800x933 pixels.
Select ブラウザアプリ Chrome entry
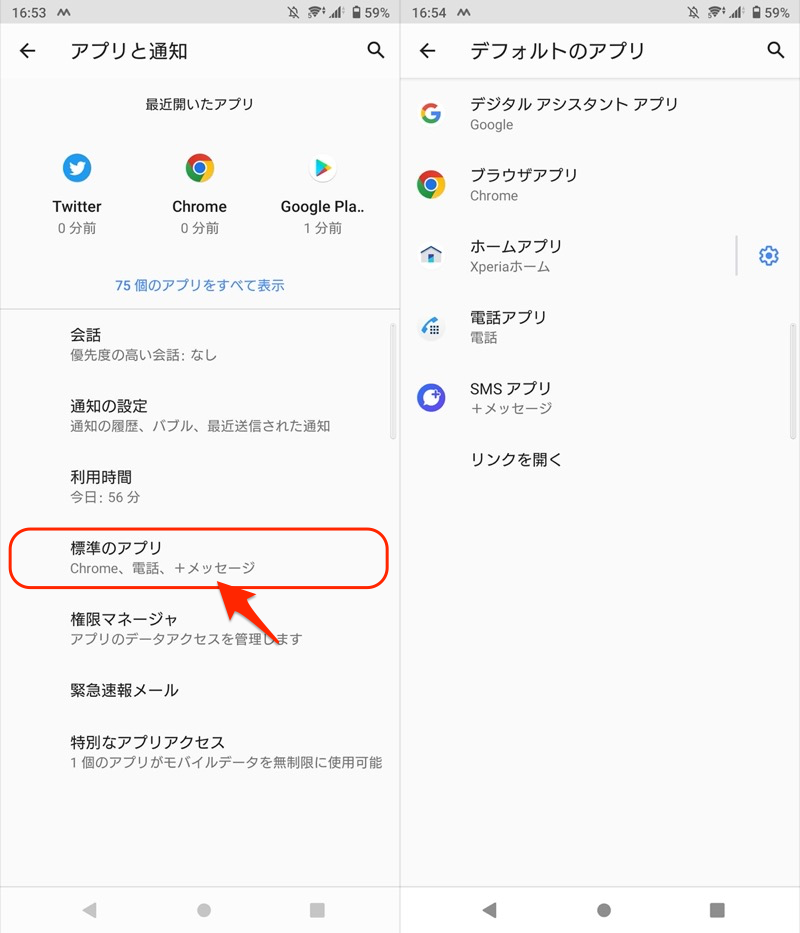pyautogui.click(x=600, y=184)
